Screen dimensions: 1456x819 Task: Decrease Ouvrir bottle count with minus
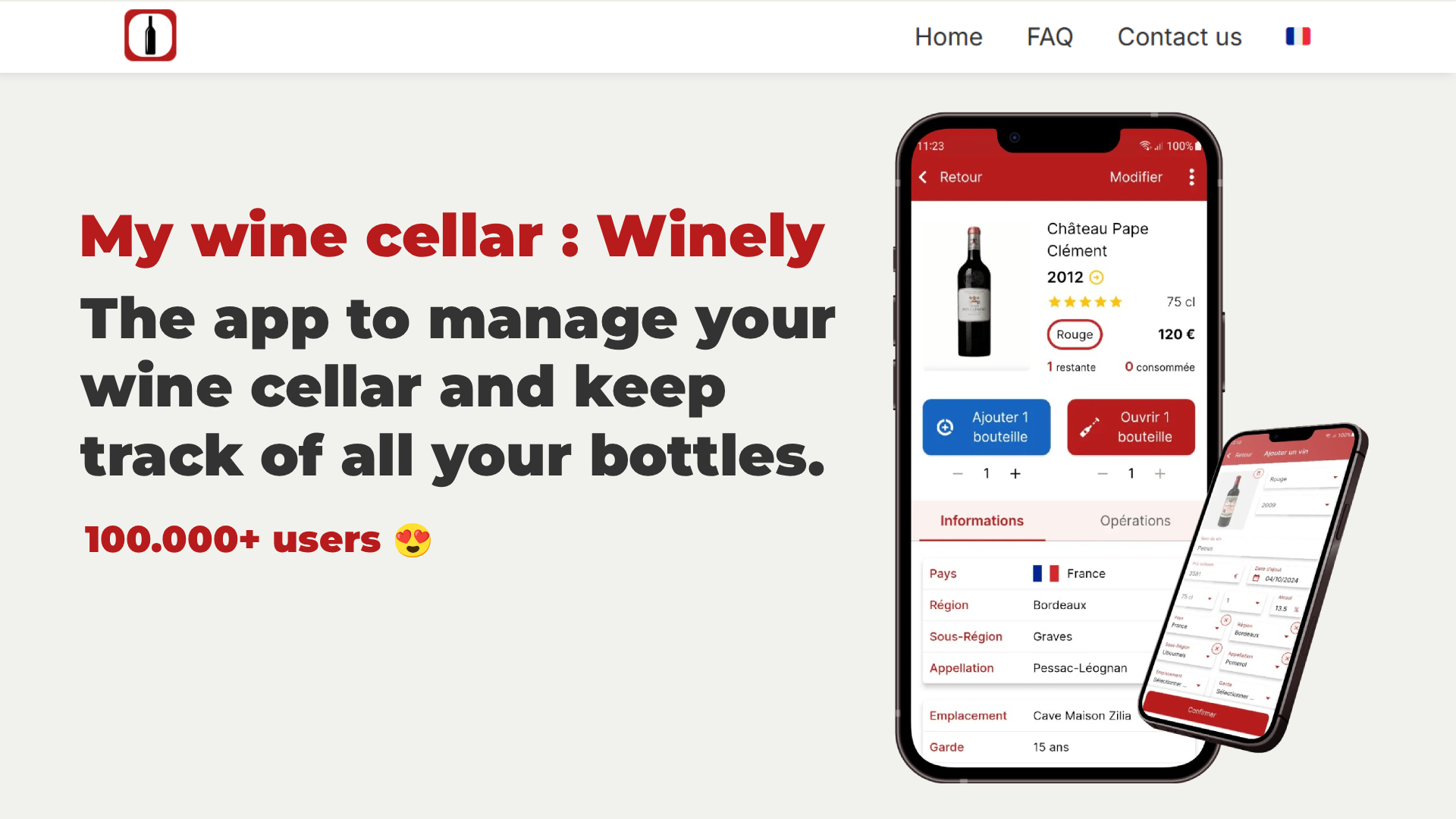pos(1103,474)
